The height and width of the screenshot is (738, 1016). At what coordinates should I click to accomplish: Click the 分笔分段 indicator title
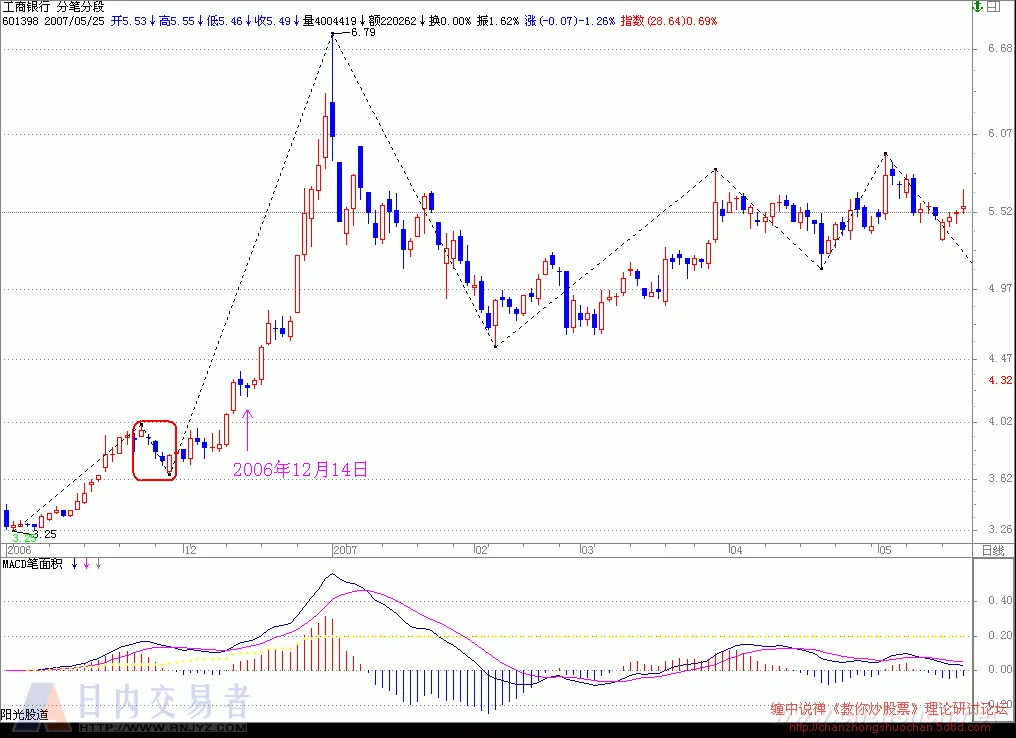80,7
